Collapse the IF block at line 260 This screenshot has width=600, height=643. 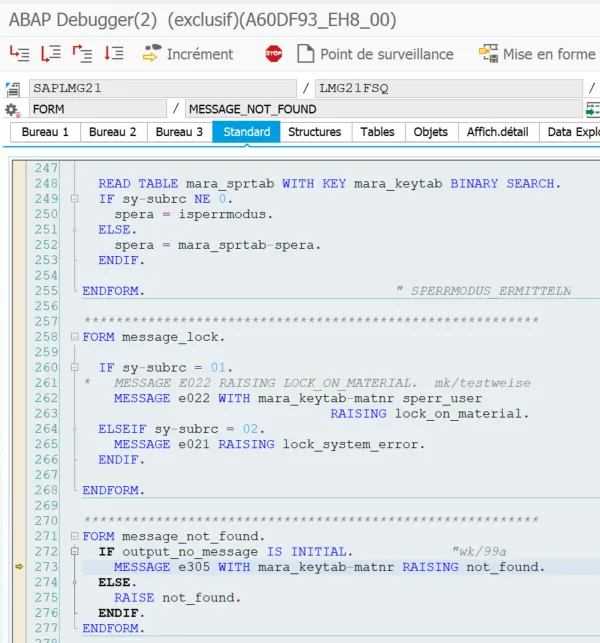(x=75, y=367)
